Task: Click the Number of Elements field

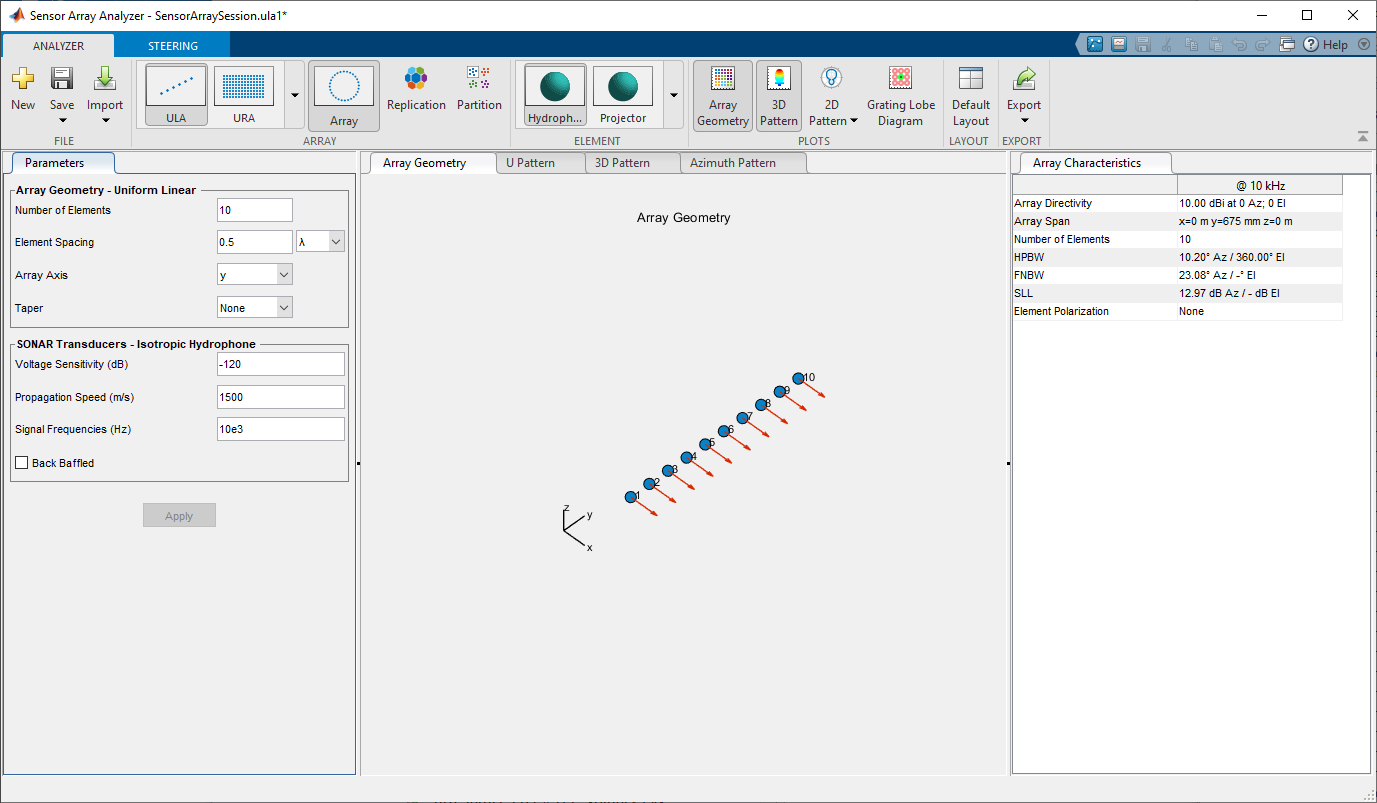Action: [x=255, y=210]
